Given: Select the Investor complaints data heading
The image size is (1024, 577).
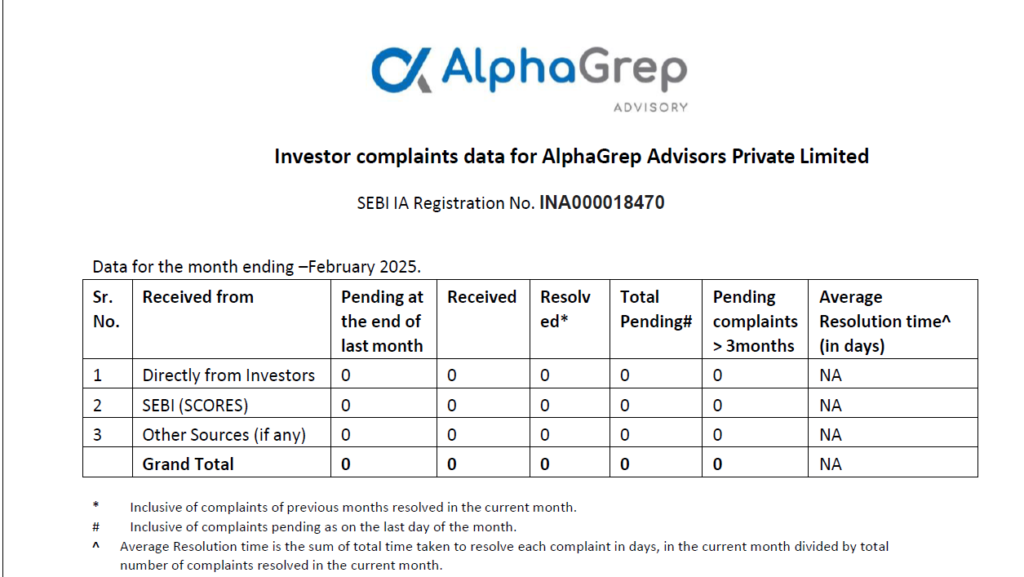Looking at the screenshot, I should point(571,157).
